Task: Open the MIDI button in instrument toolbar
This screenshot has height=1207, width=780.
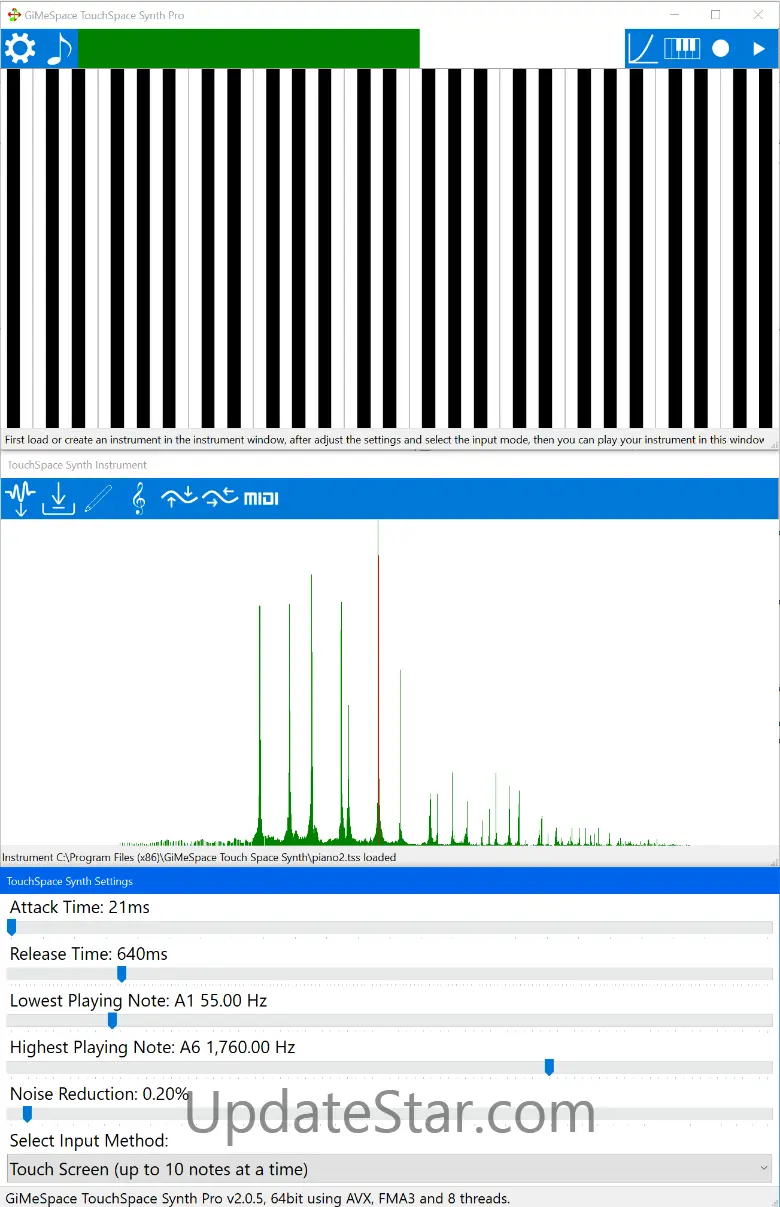Action: click(x=261, y=498)
